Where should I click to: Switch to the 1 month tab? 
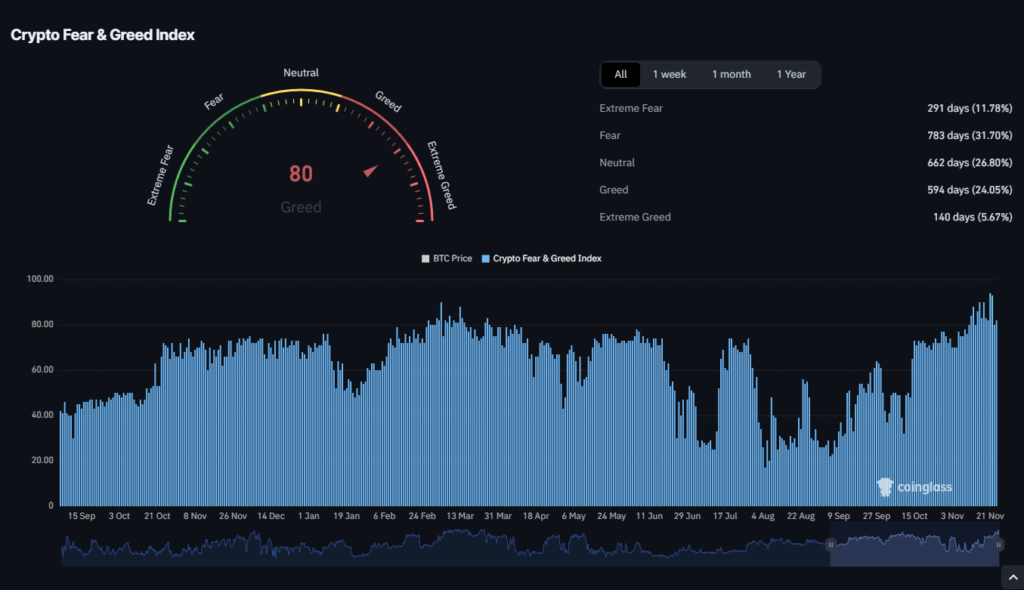click(731, 74)
